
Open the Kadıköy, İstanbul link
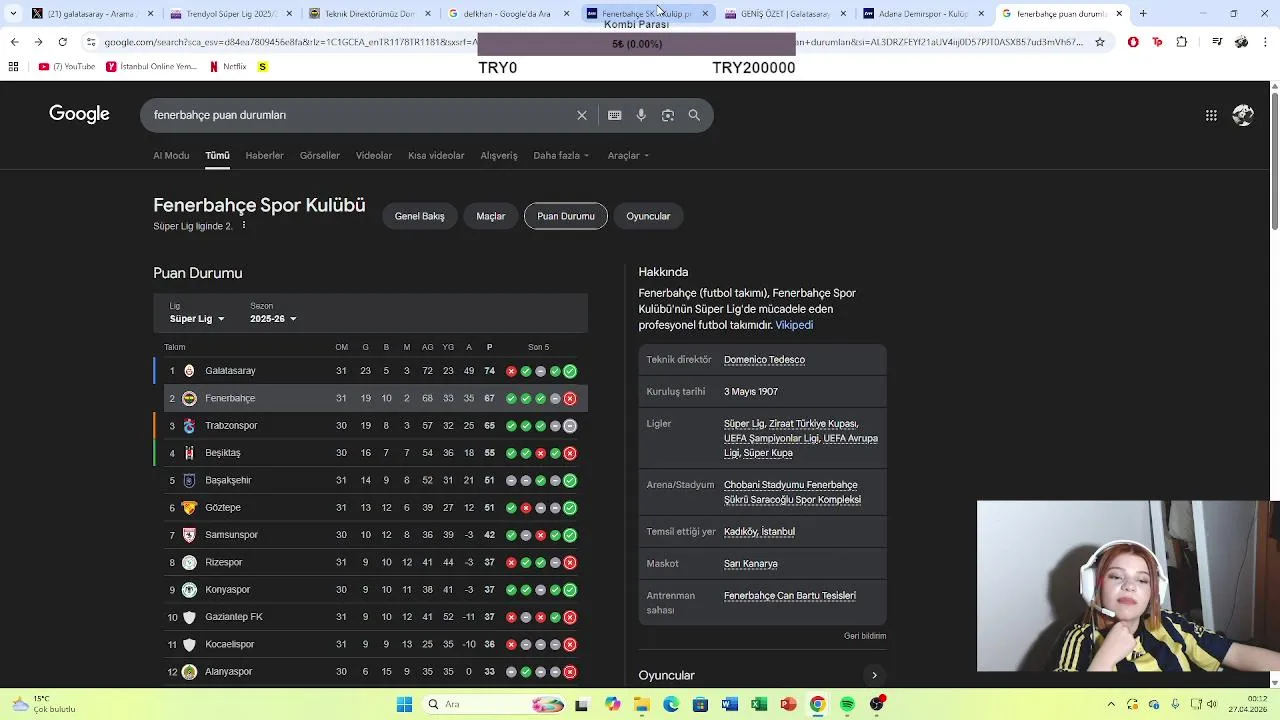pyautogui.click(x=759, y=532)
